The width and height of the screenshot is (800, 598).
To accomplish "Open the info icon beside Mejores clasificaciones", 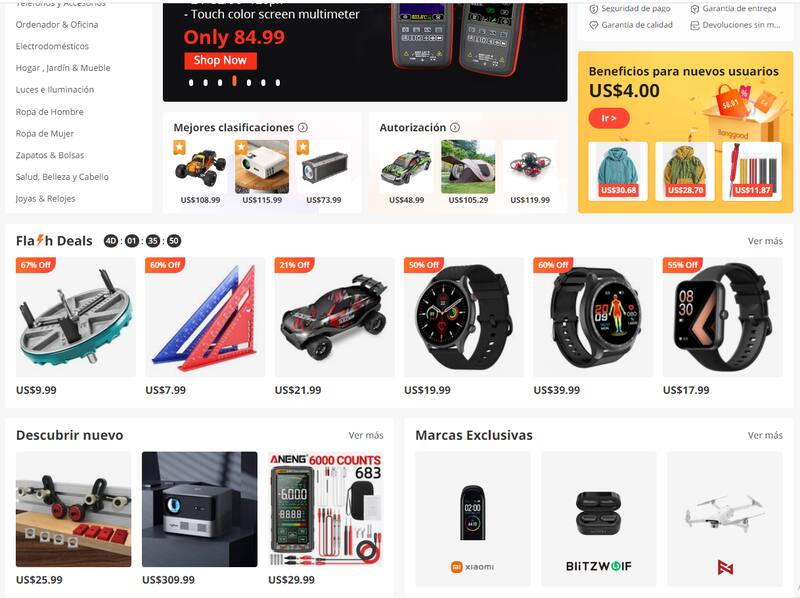I will click(x=303, y=128).
